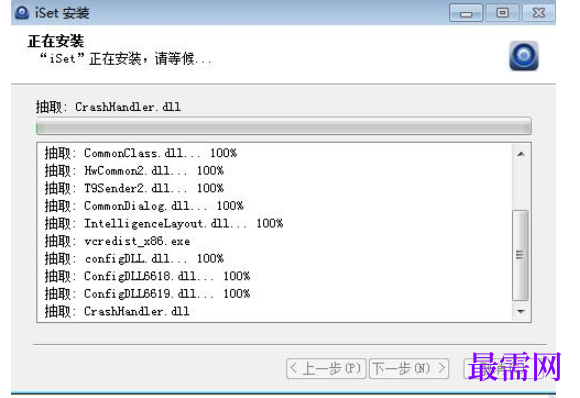Screen dimensions: 580x398
Task: Click the log list scrollbar thumb
Action: click(x=520, y=255)
